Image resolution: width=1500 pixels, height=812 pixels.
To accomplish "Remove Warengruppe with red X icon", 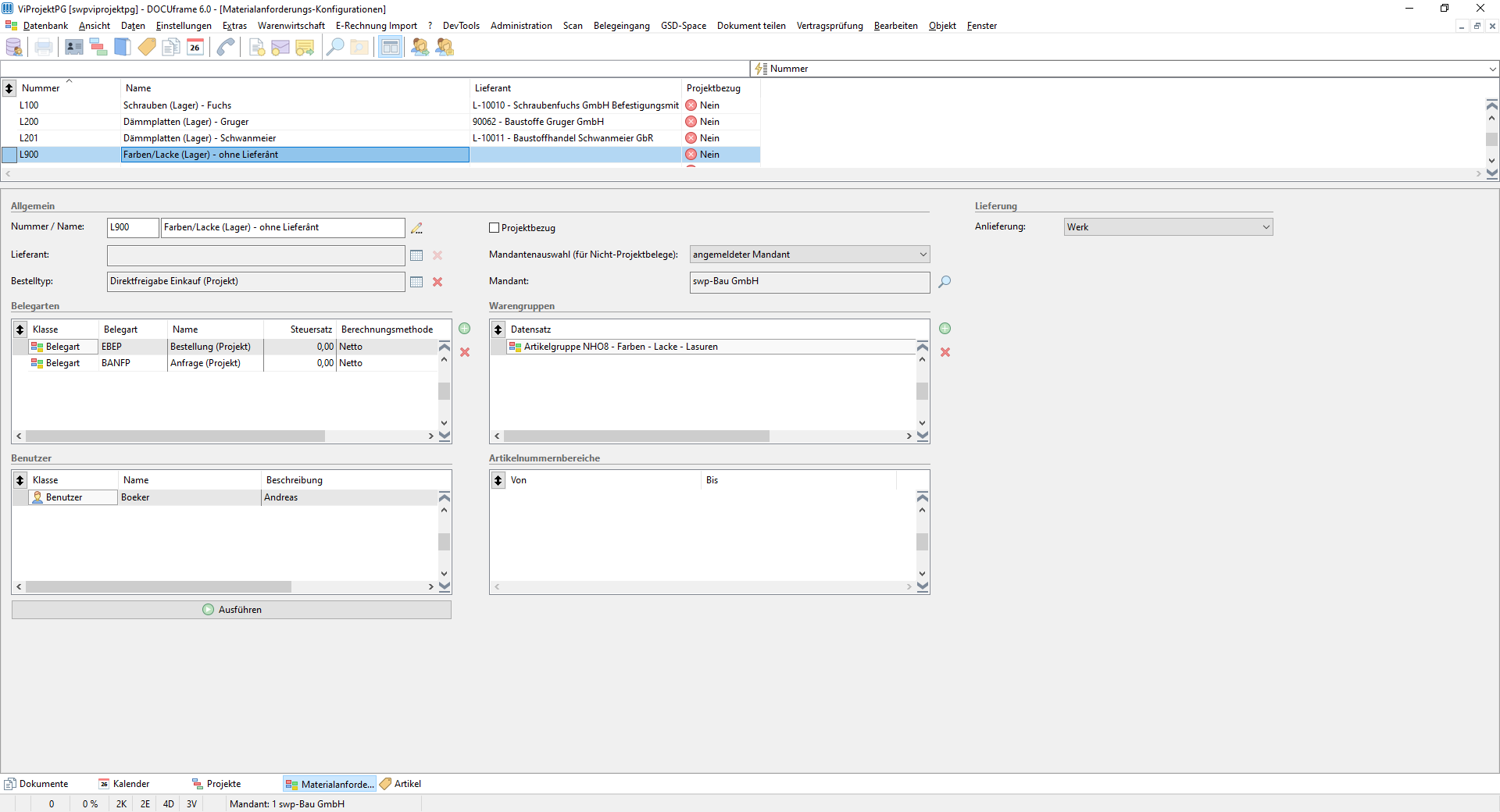I will 945,352.
